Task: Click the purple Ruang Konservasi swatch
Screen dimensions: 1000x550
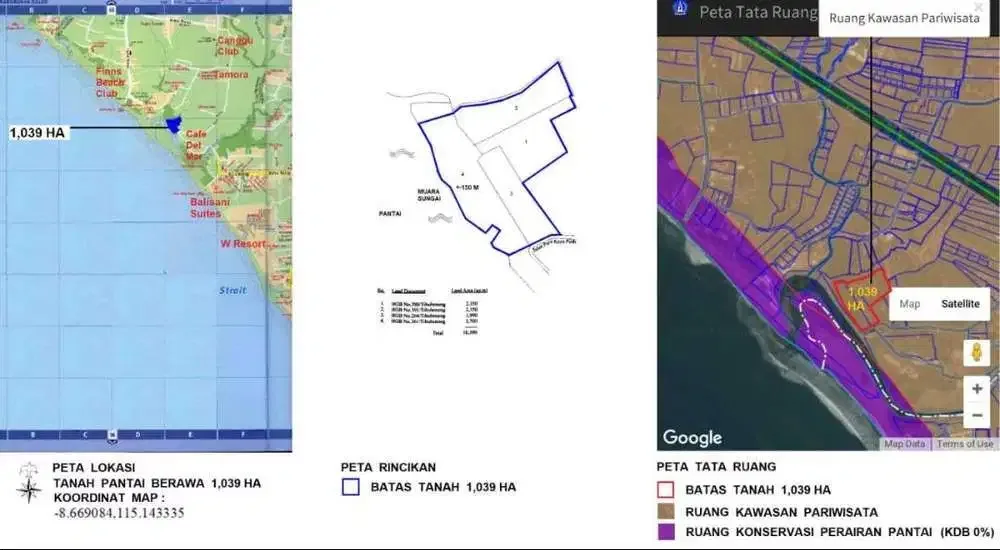Action: click(x=666, y=531)
